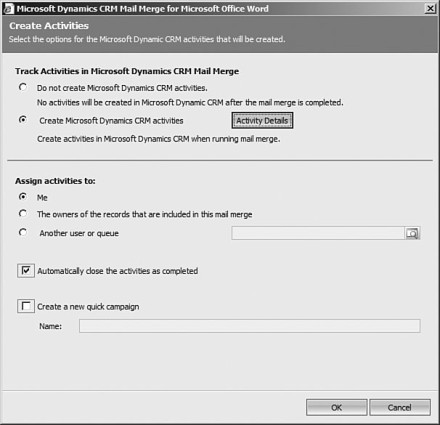Click the Mail Merge title bar icon
440x425 pixels.
click(8, 9)
